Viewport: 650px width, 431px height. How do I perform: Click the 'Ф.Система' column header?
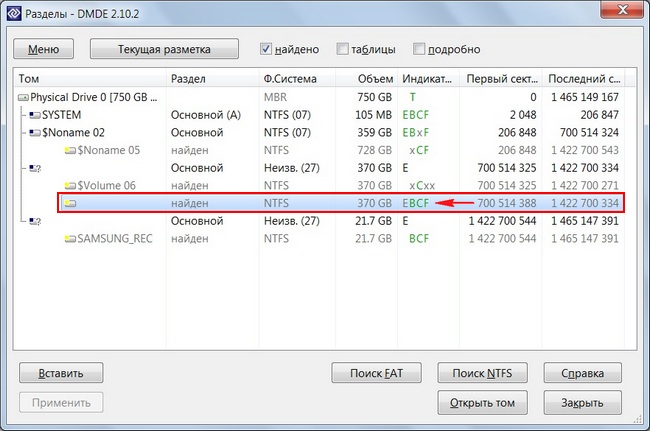tap(290, 78)
